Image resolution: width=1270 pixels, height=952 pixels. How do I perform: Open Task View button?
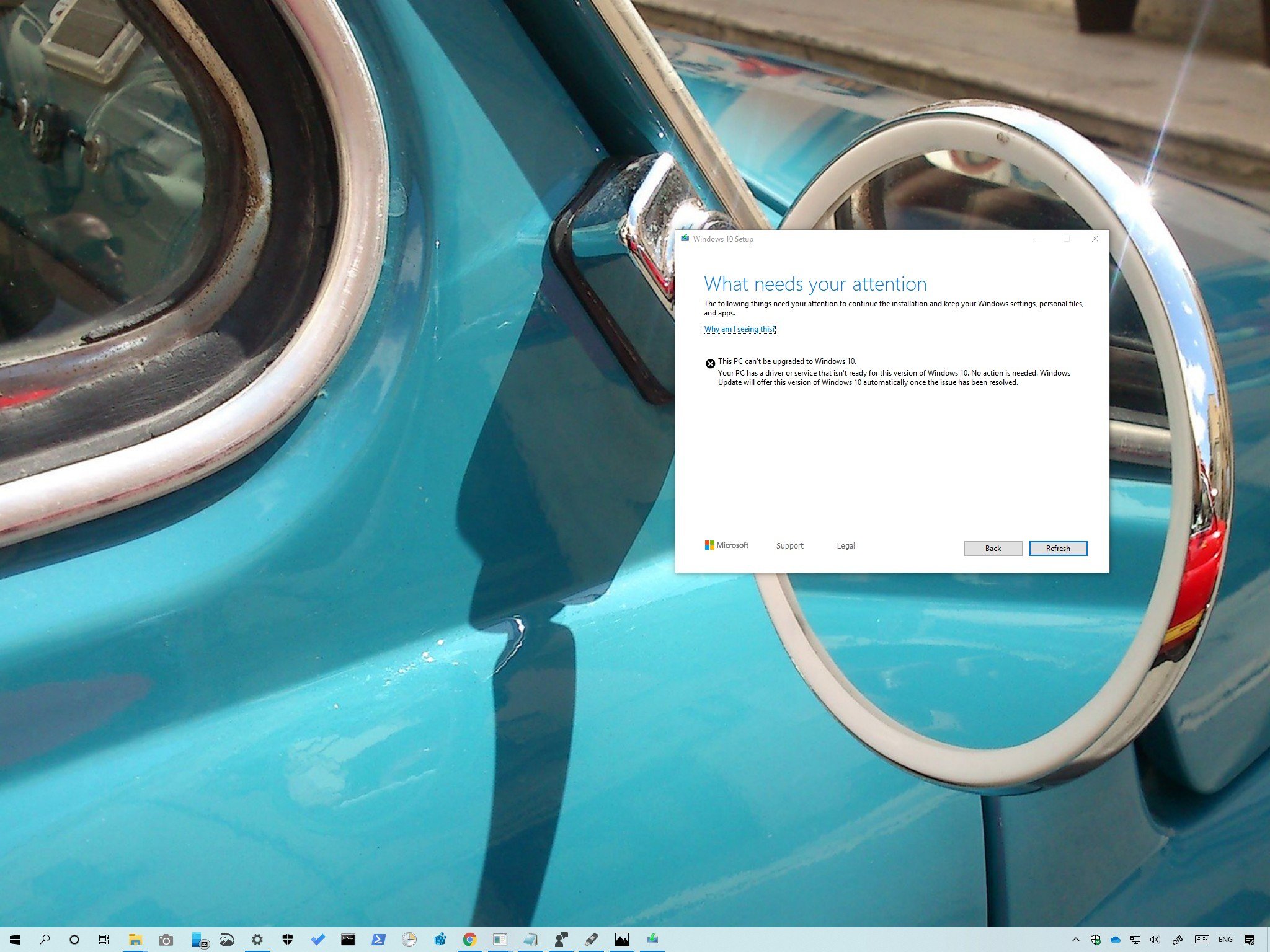pos(104,939)
